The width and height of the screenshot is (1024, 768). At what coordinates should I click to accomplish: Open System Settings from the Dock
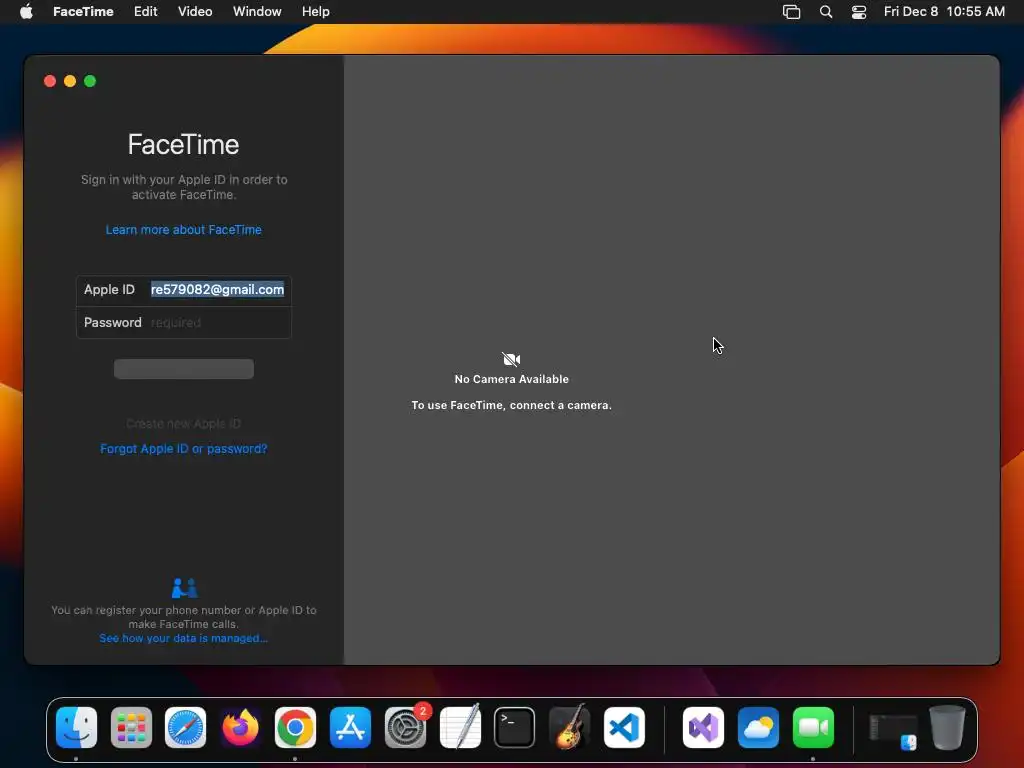click(x=406, y=728)
